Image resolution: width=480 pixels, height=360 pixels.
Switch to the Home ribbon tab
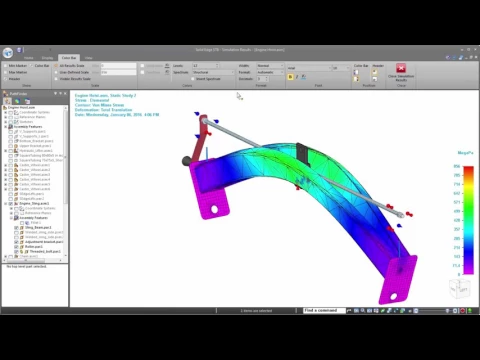[29, 58]
